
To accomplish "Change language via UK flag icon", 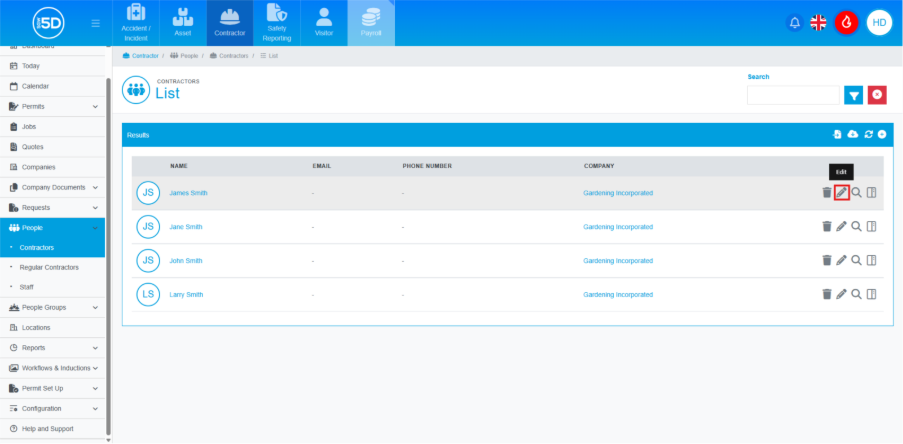I will (818, 22).
